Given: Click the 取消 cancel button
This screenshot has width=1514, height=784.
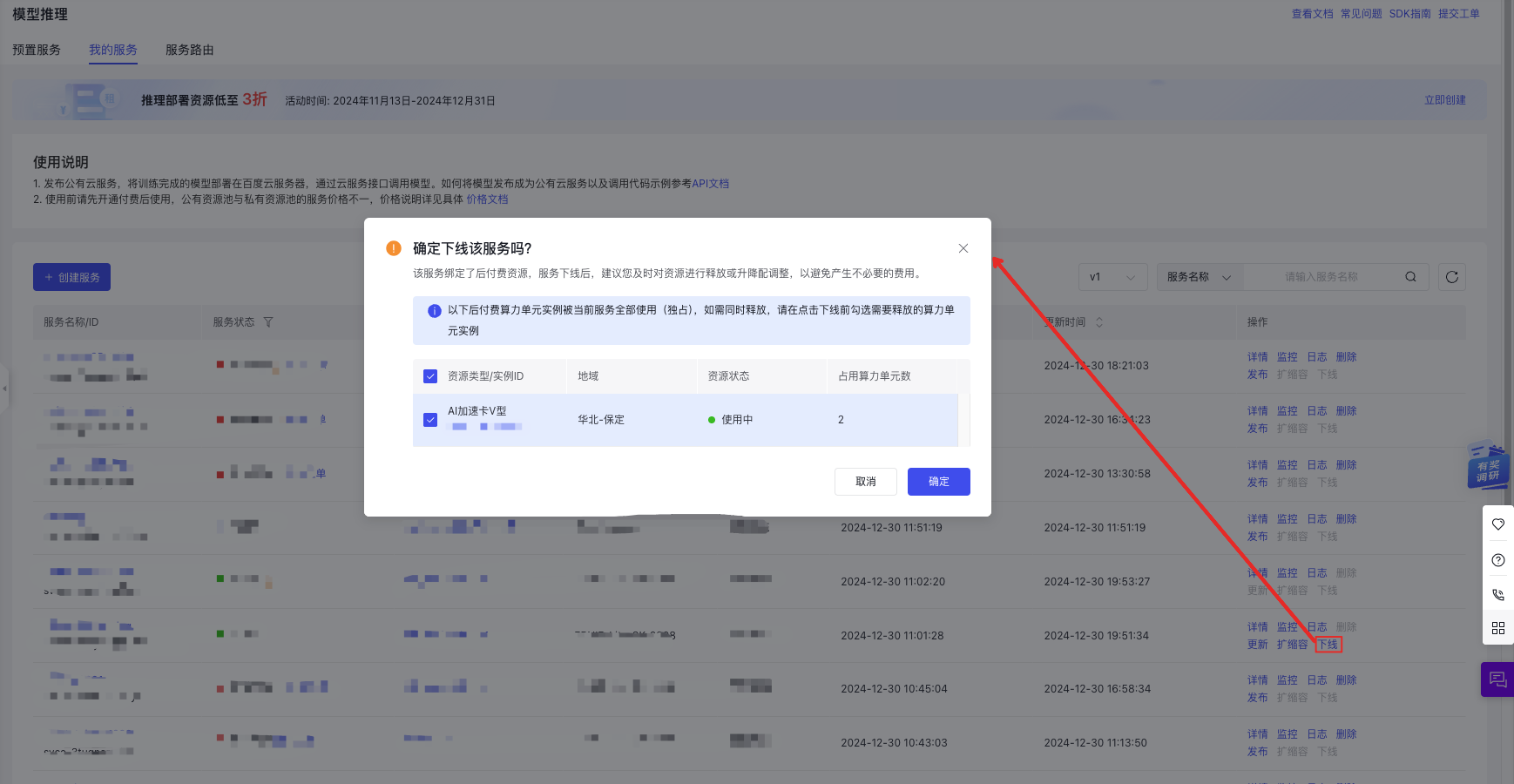Looking at the screenshot, I should pos(866,482).
